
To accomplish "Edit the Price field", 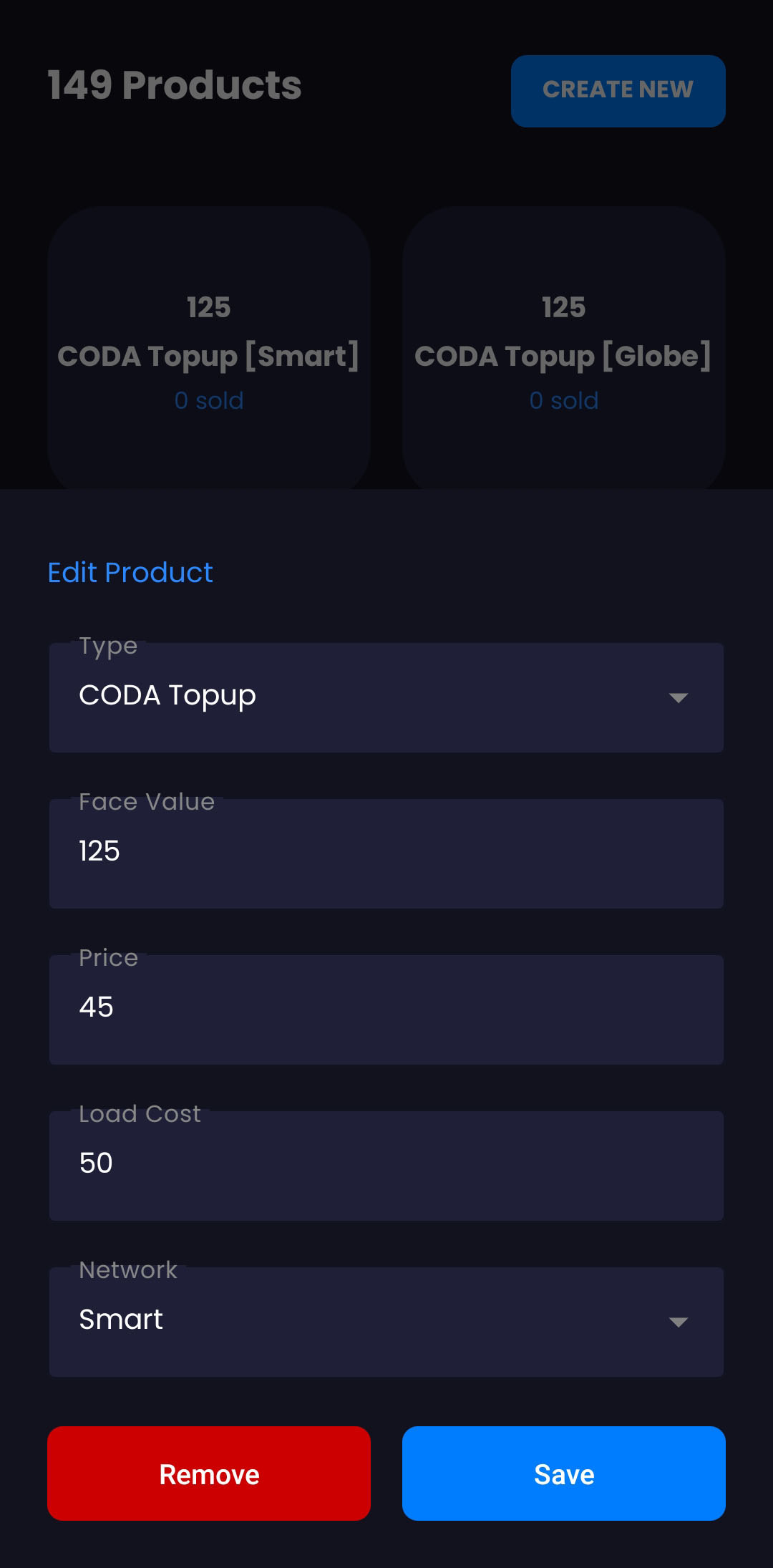I will [386, 1010].
